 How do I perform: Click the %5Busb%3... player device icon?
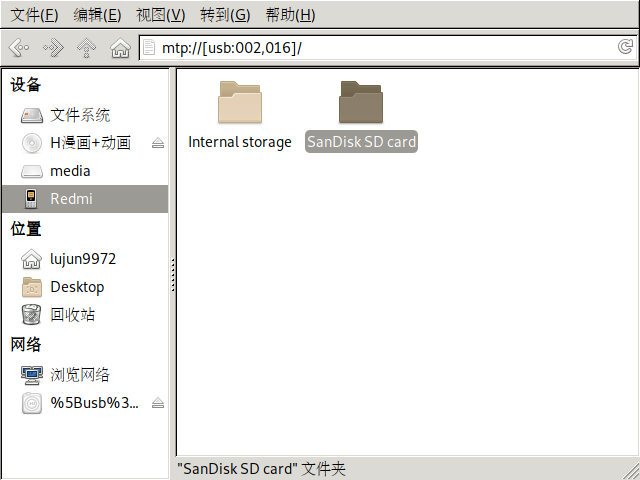(32, 403)
